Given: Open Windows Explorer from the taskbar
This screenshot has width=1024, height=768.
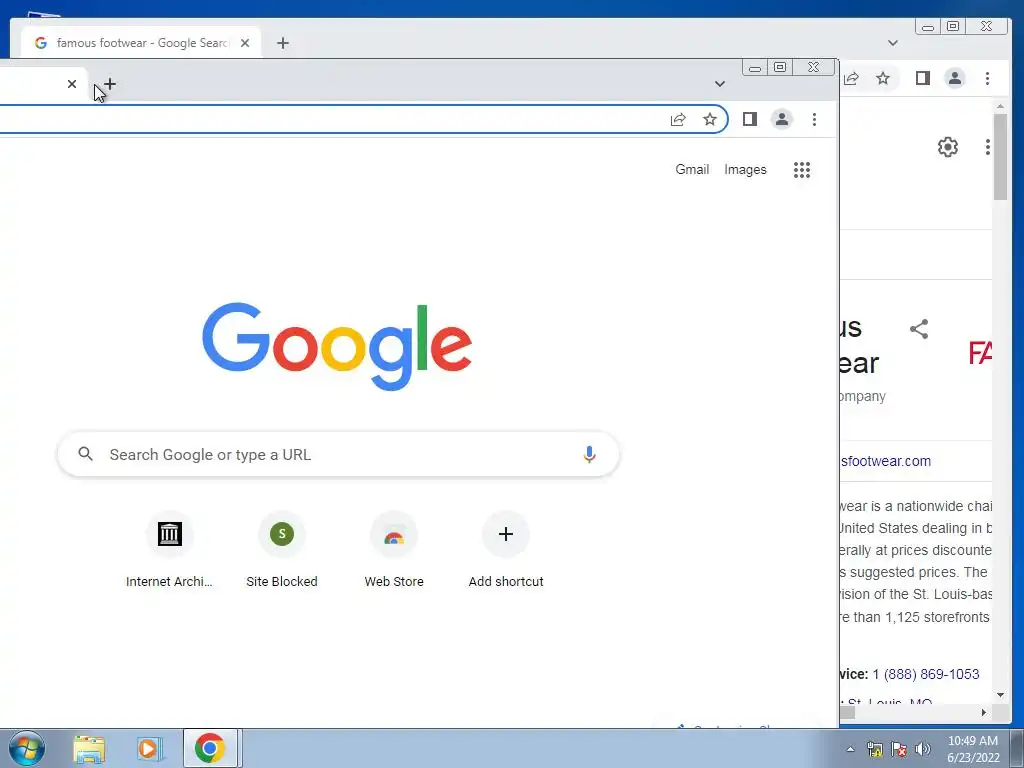Looking at the screenshot, I should [x=89, y=748].
